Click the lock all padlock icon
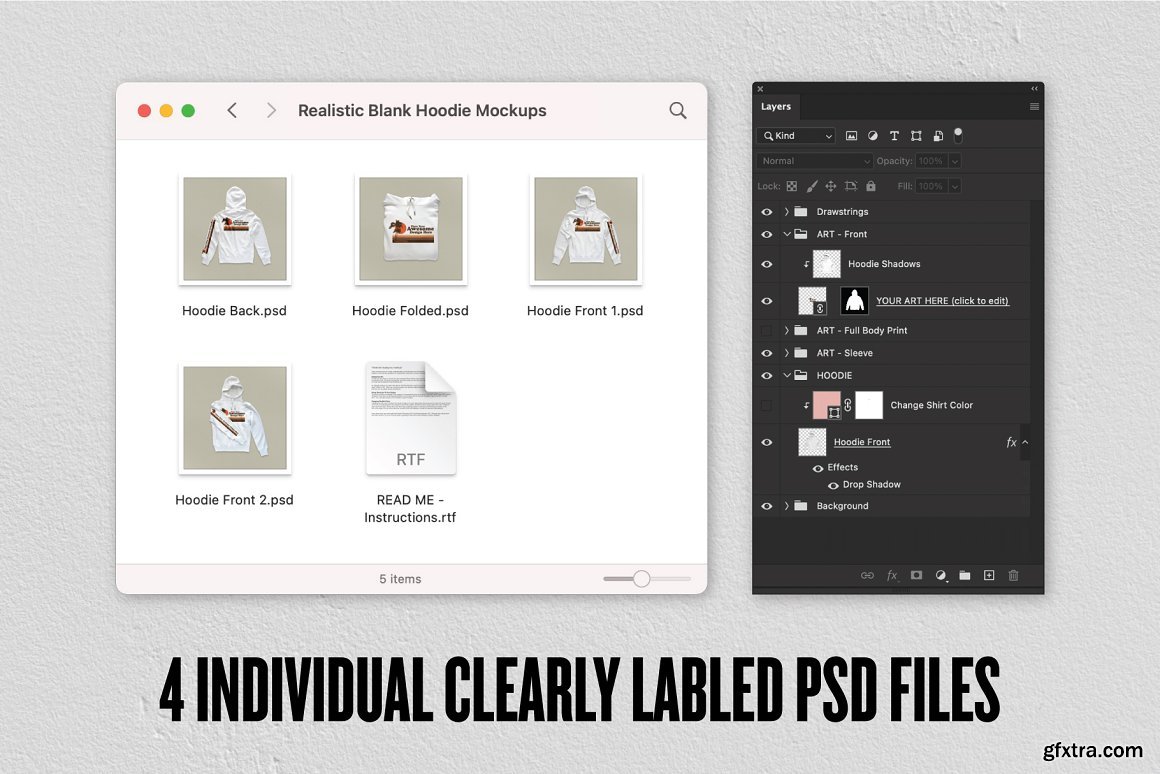 point(870,186)
